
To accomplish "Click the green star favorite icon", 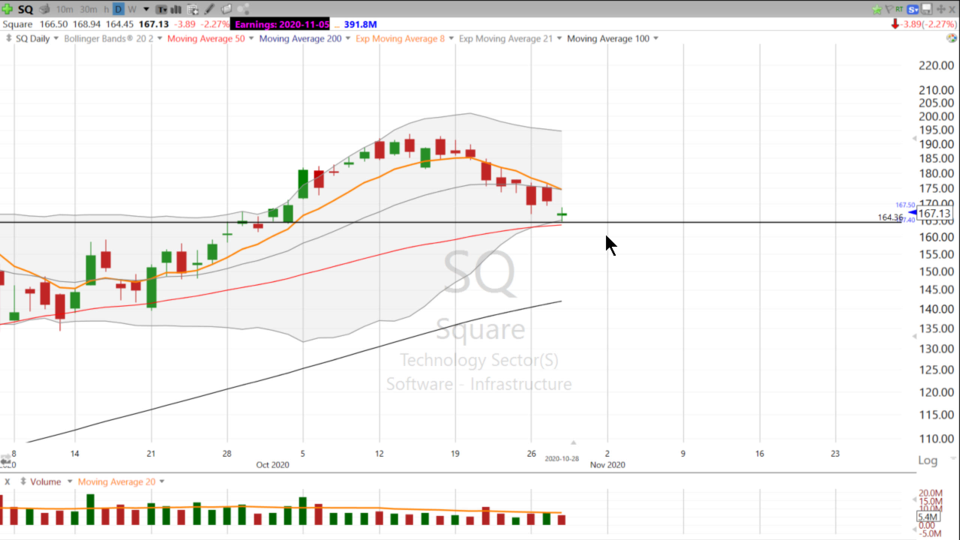I will point(877,9).
